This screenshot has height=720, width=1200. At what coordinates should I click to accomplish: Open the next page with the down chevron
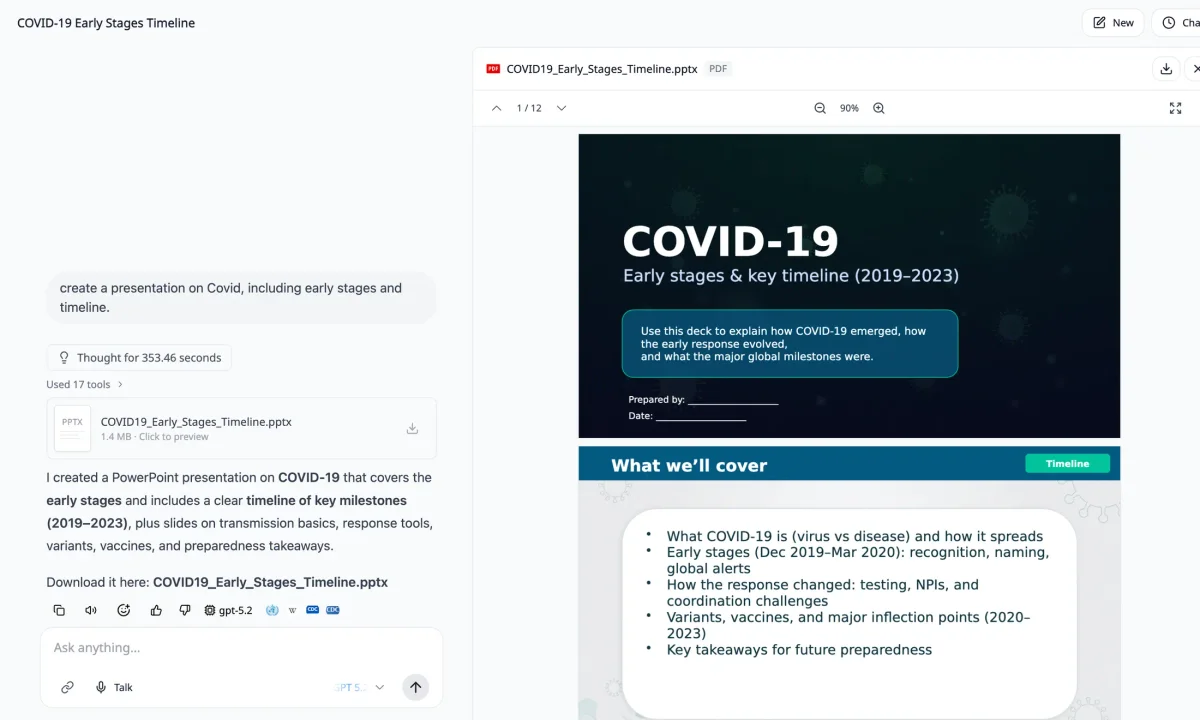point(560,108)
